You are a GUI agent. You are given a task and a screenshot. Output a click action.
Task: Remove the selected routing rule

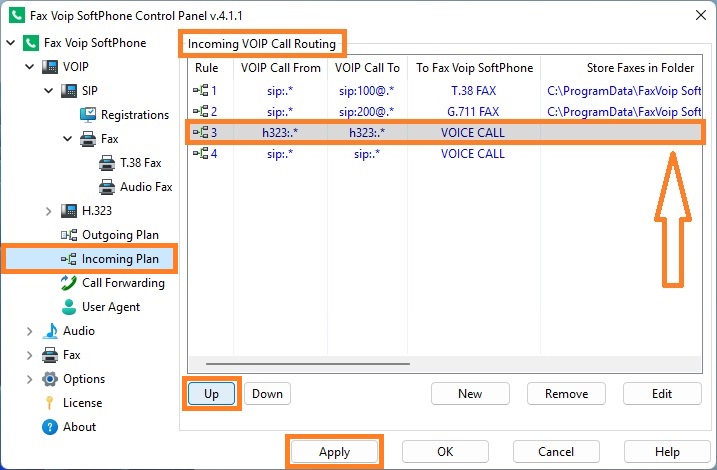coord(566,394)
